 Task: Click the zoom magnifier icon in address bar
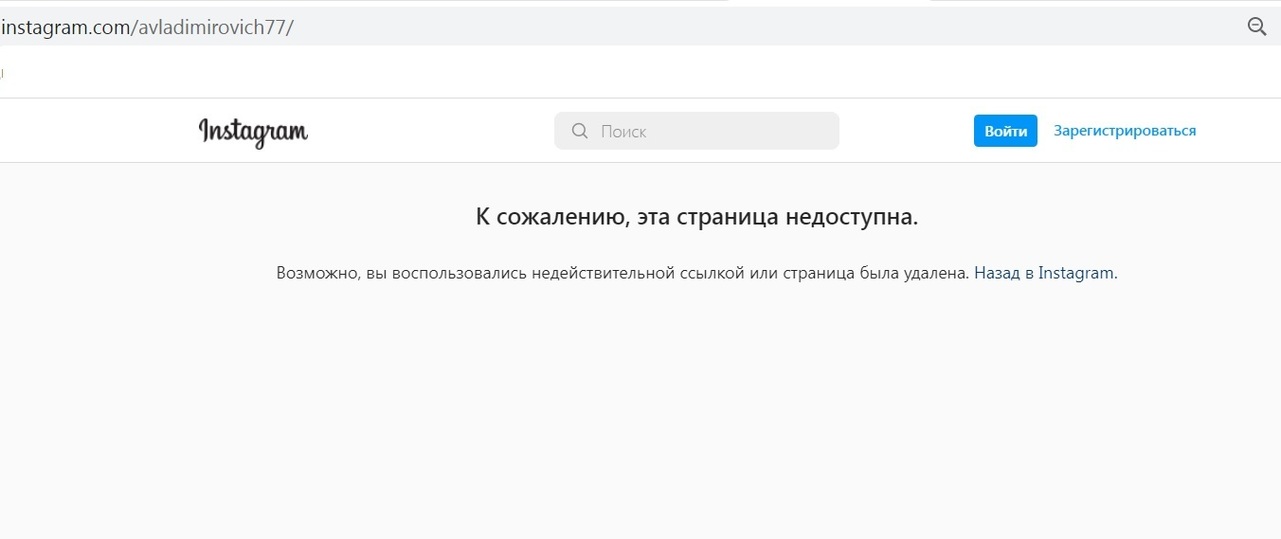point(1257,27)
